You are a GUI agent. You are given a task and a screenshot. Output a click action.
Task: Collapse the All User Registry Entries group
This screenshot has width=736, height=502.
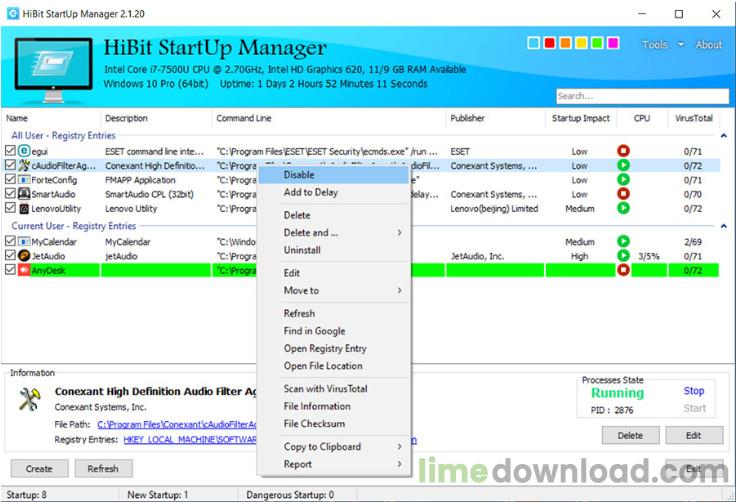[724, 136]
